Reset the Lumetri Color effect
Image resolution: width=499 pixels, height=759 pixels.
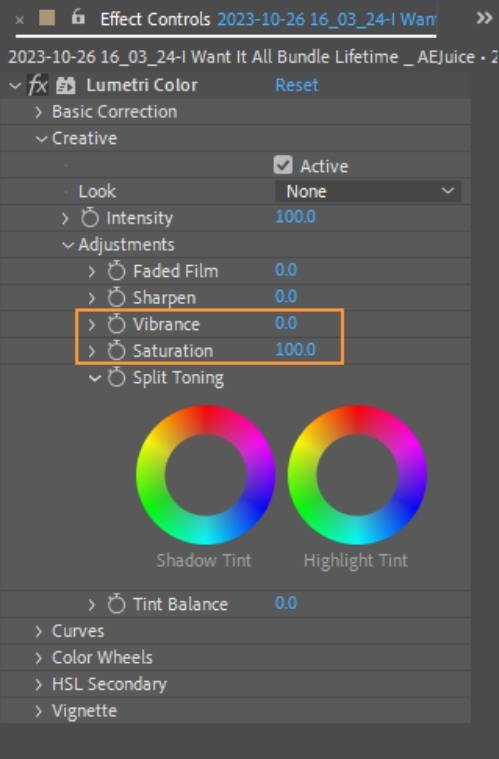click(x=297, y=85)
